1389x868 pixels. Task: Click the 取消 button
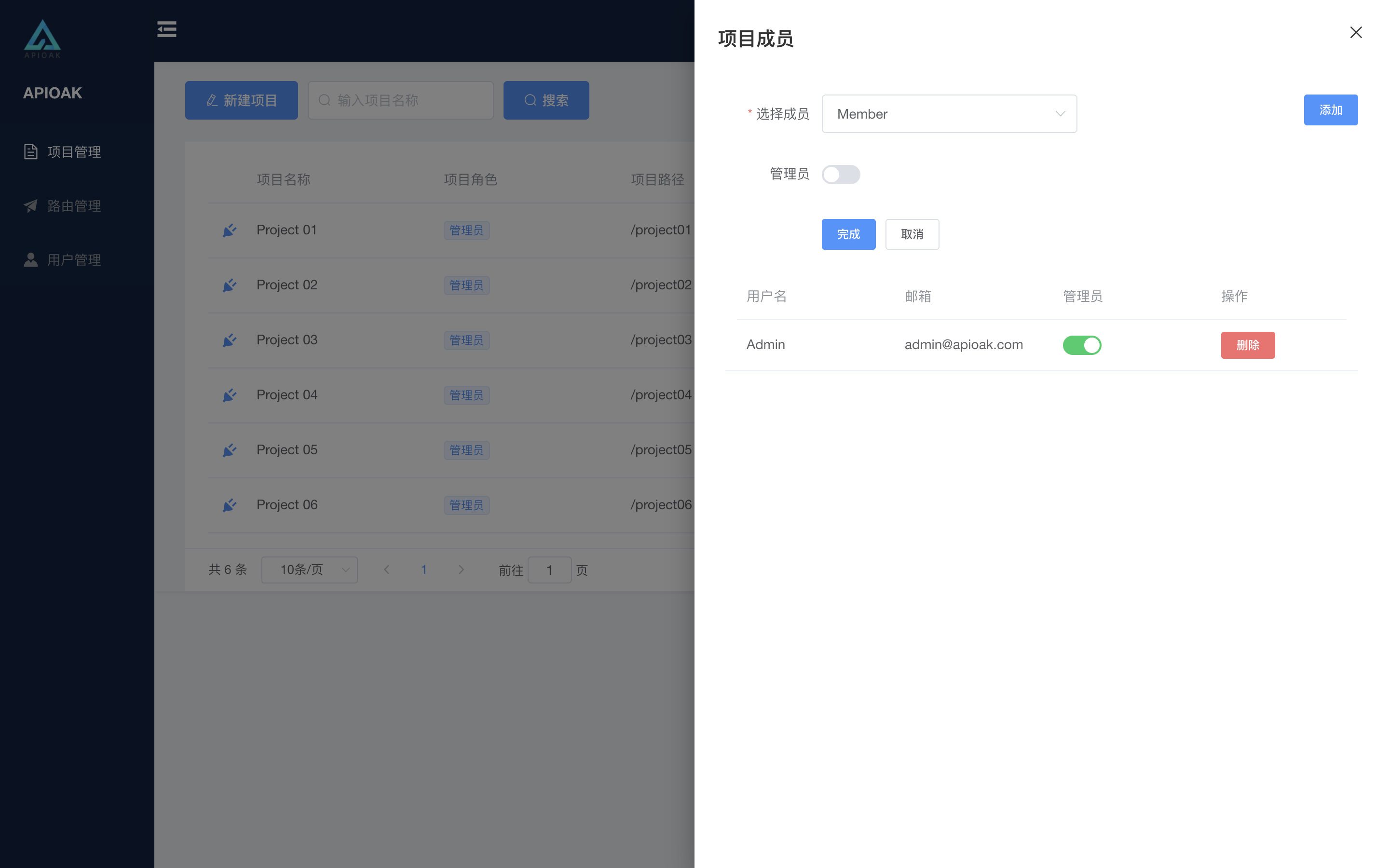(x=912, y=234)
